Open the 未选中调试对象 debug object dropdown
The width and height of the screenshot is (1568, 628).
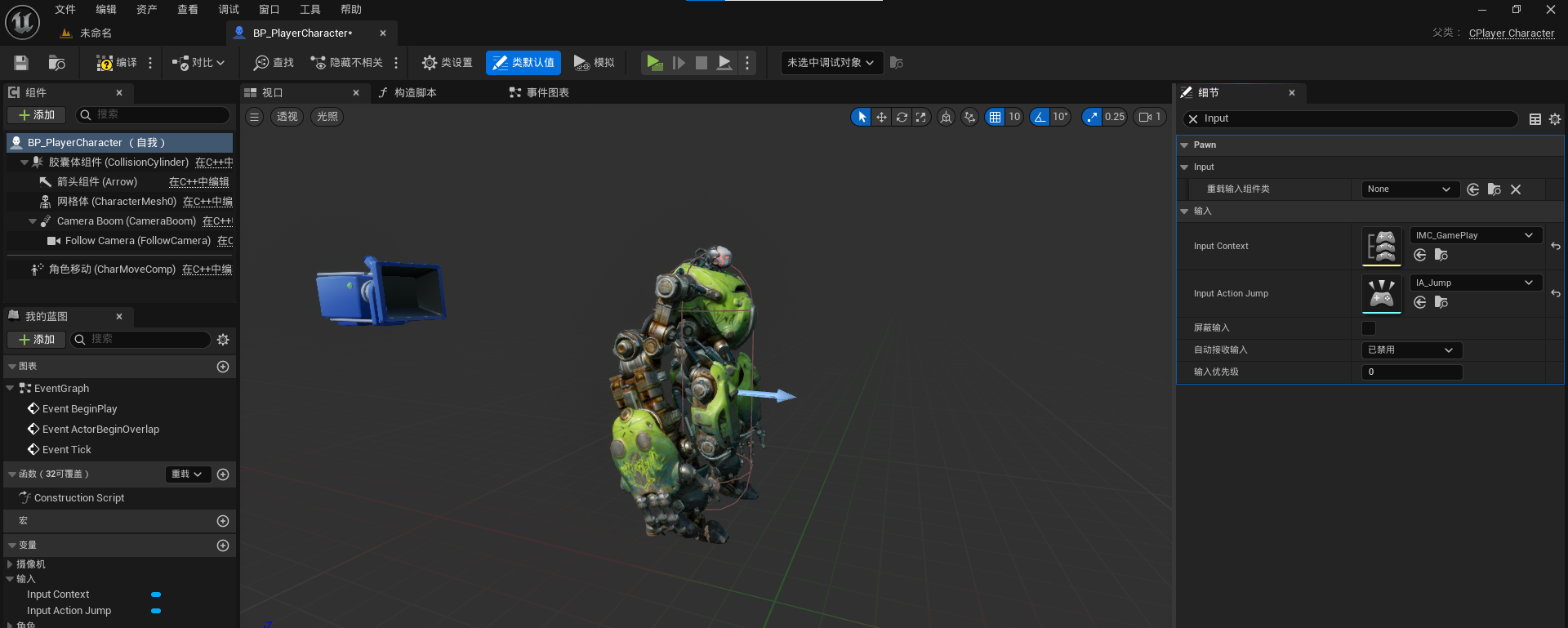click(x=831, y=63)
